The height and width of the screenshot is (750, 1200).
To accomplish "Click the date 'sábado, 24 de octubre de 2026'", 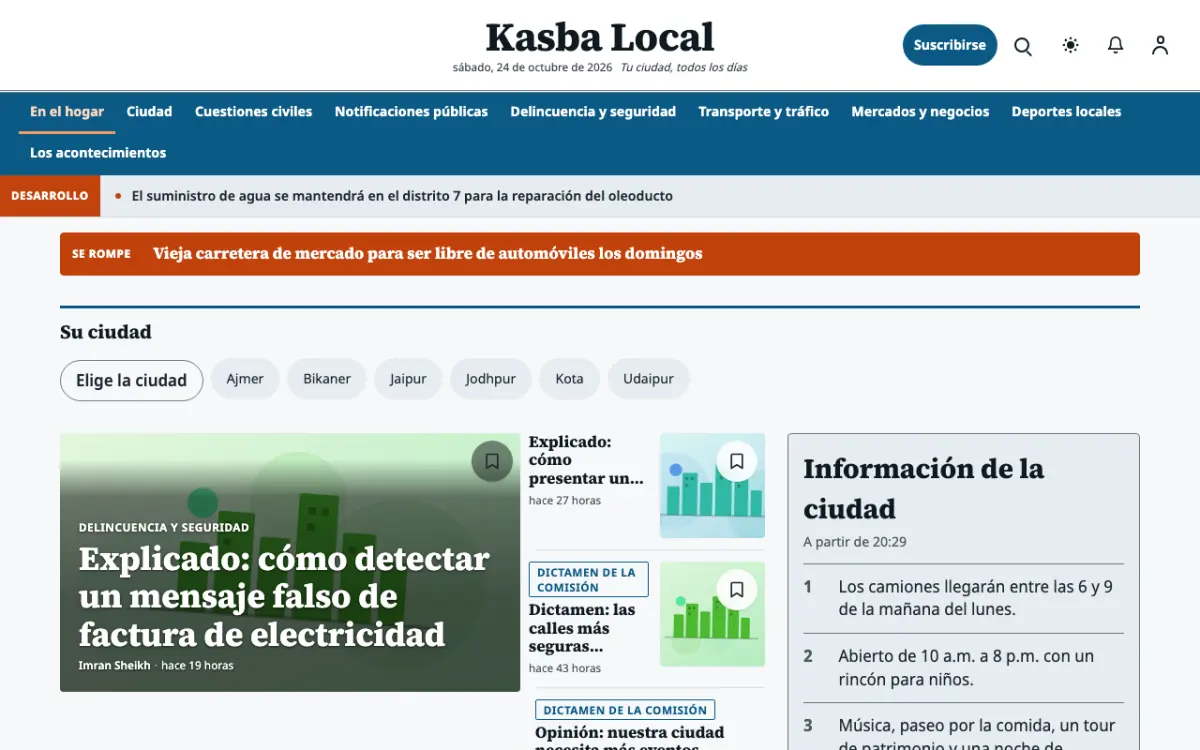I will coord(532,68).
